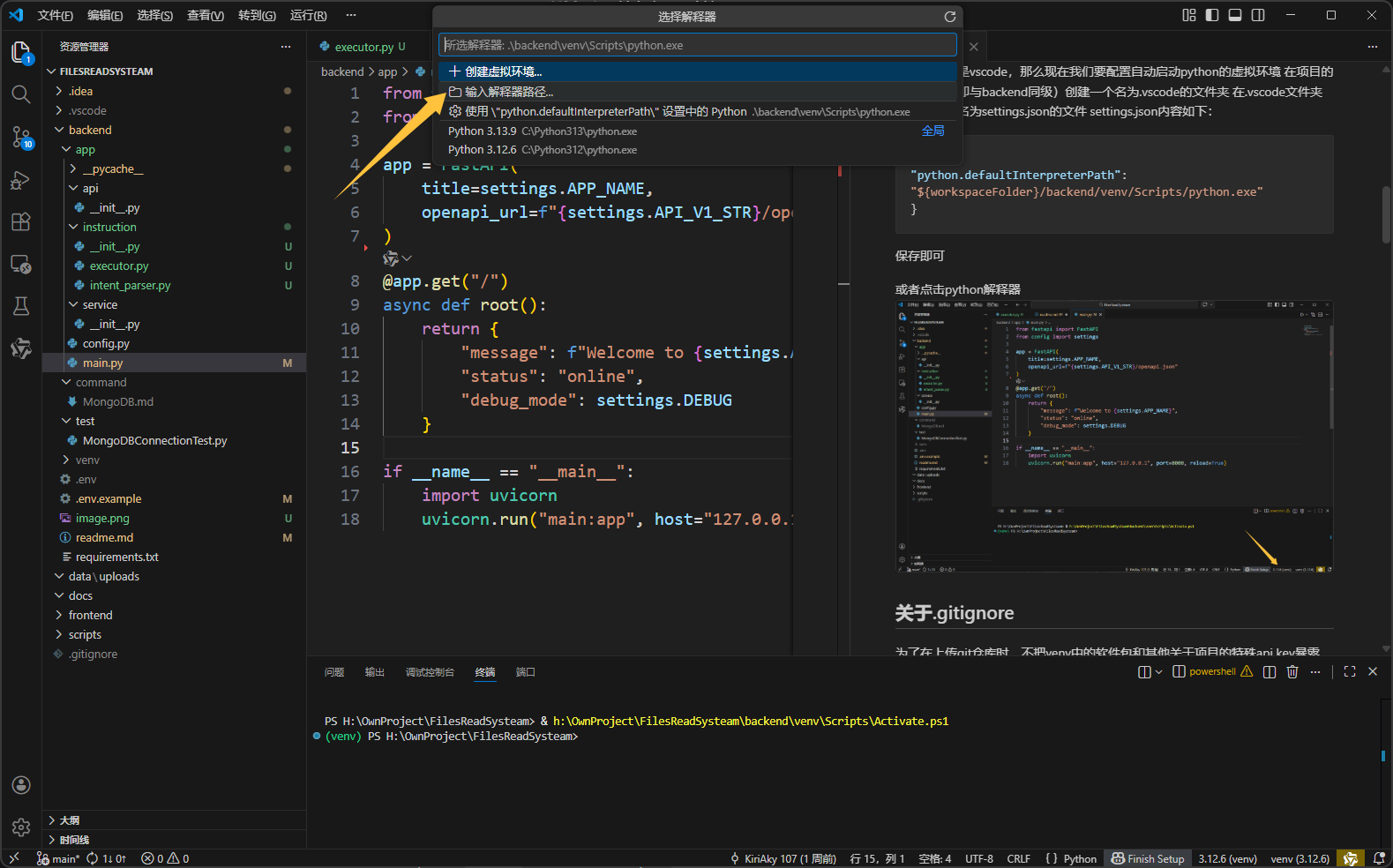
Task: Open the Run and Debug view
Action: [x=21, y=180]
